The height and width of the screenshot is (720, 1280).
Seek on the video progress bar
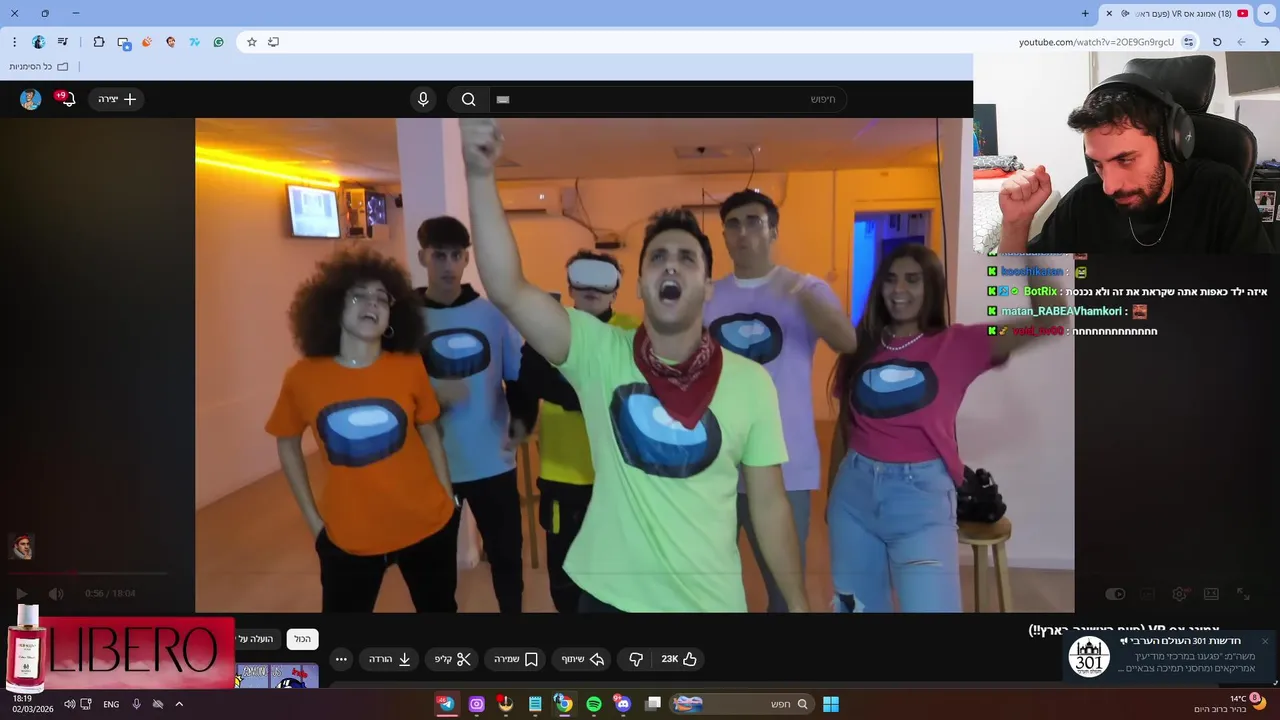(x=87, y=574)
